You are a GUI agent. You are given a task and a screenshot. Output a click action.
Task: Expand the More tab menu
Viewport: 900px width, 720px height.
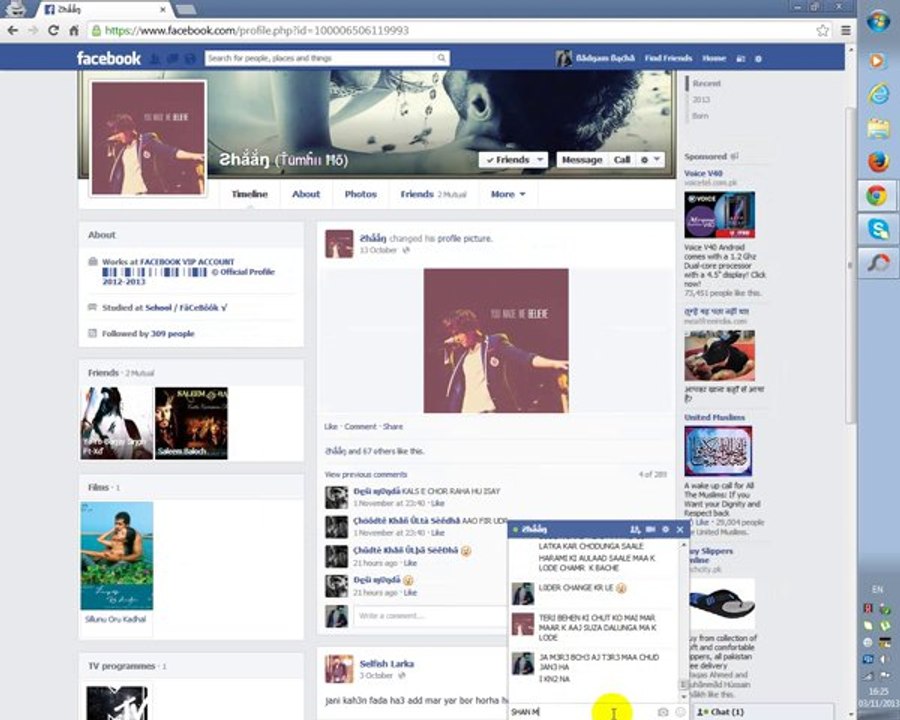coord(508,194)
